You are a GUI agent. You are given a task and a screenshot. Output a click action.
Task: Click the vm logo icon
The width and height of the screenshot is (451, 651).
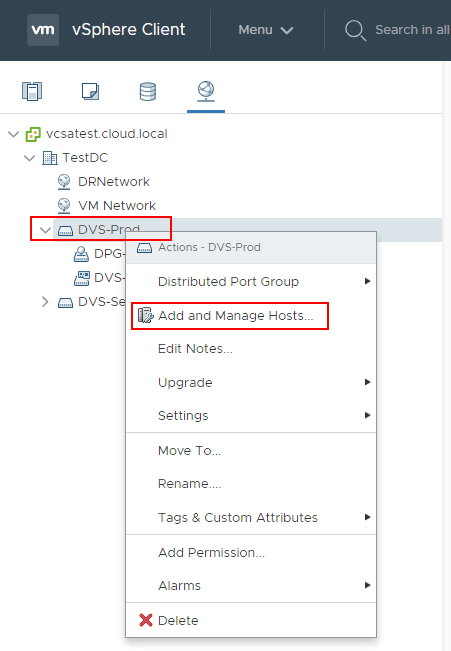coord(43,30)
